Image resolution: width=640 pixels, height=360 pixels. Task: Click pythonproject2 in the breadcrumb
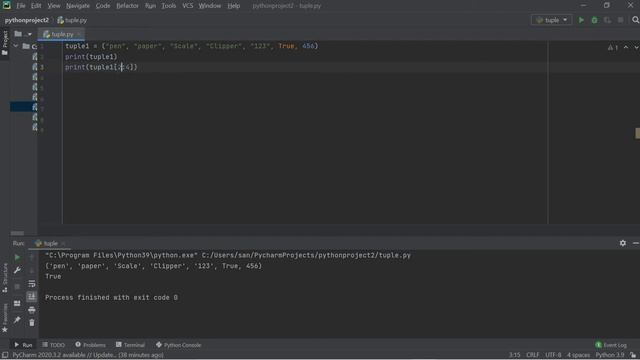click(x=27, y=20)
